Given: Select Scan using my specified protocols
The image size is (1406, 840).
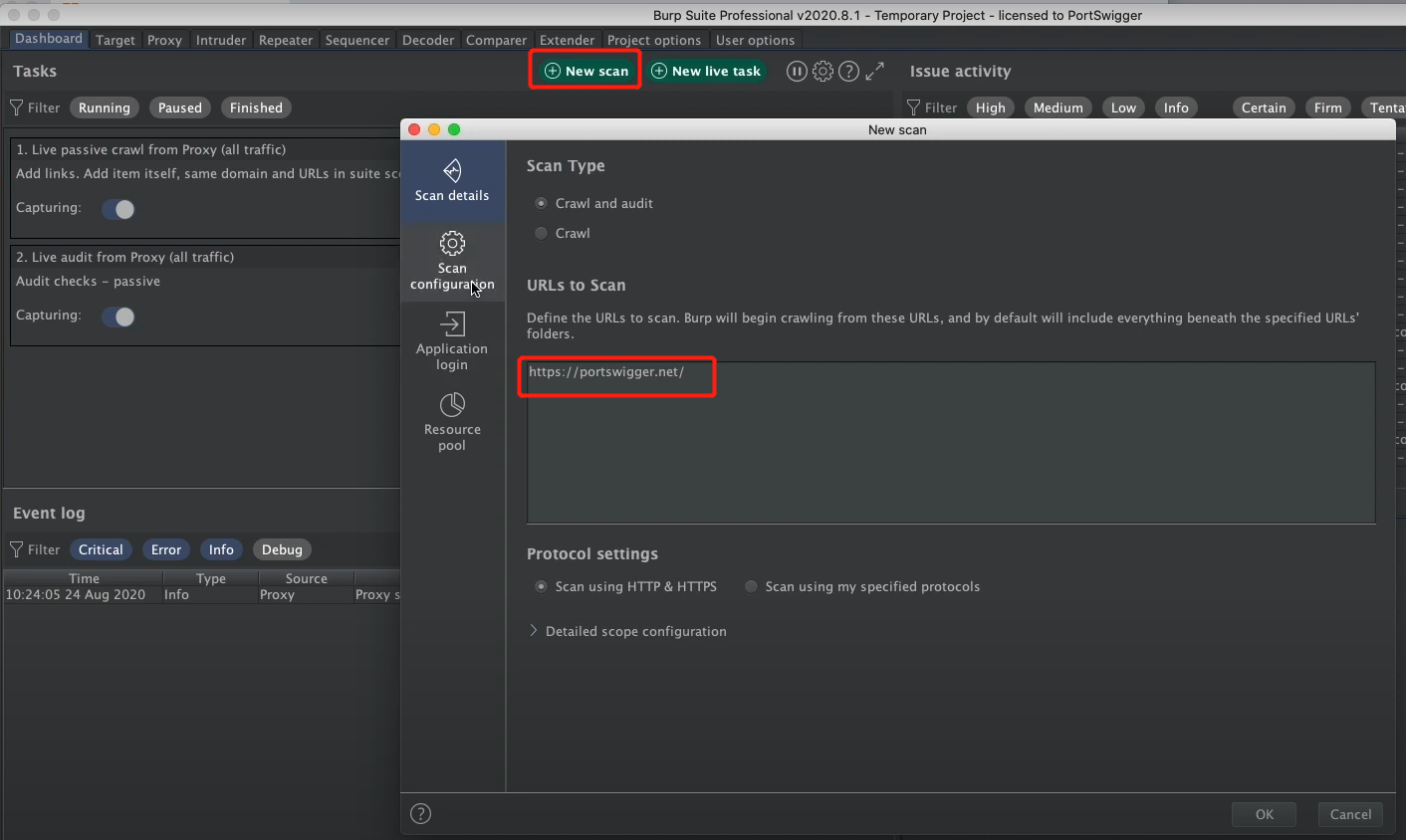Looking at the screenshot, I should (752, 586).
